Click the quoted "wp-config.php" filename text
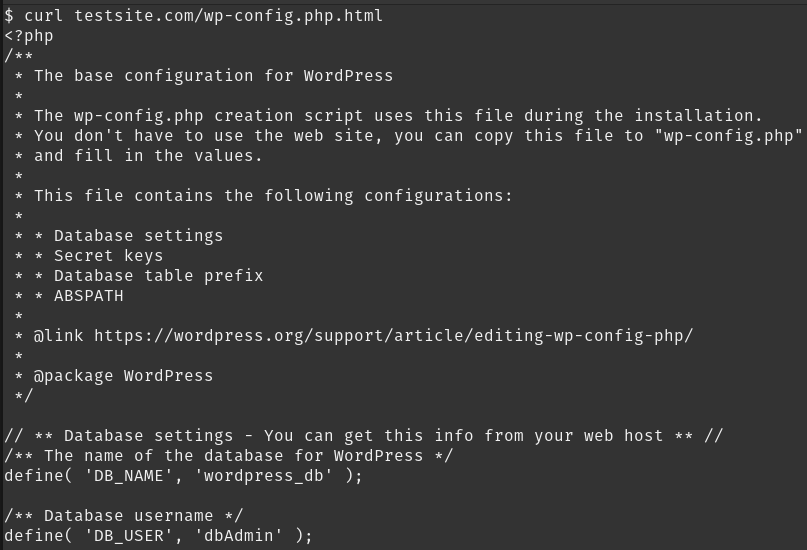 pos(733,136)
